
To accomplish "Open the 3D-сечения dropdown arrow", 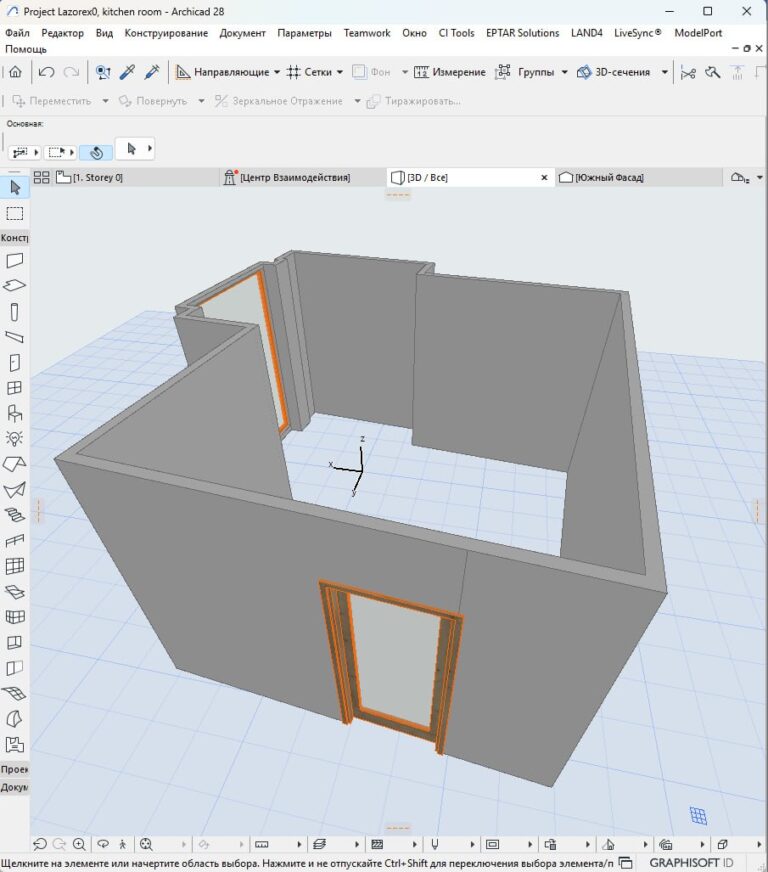I will point(665,72).
